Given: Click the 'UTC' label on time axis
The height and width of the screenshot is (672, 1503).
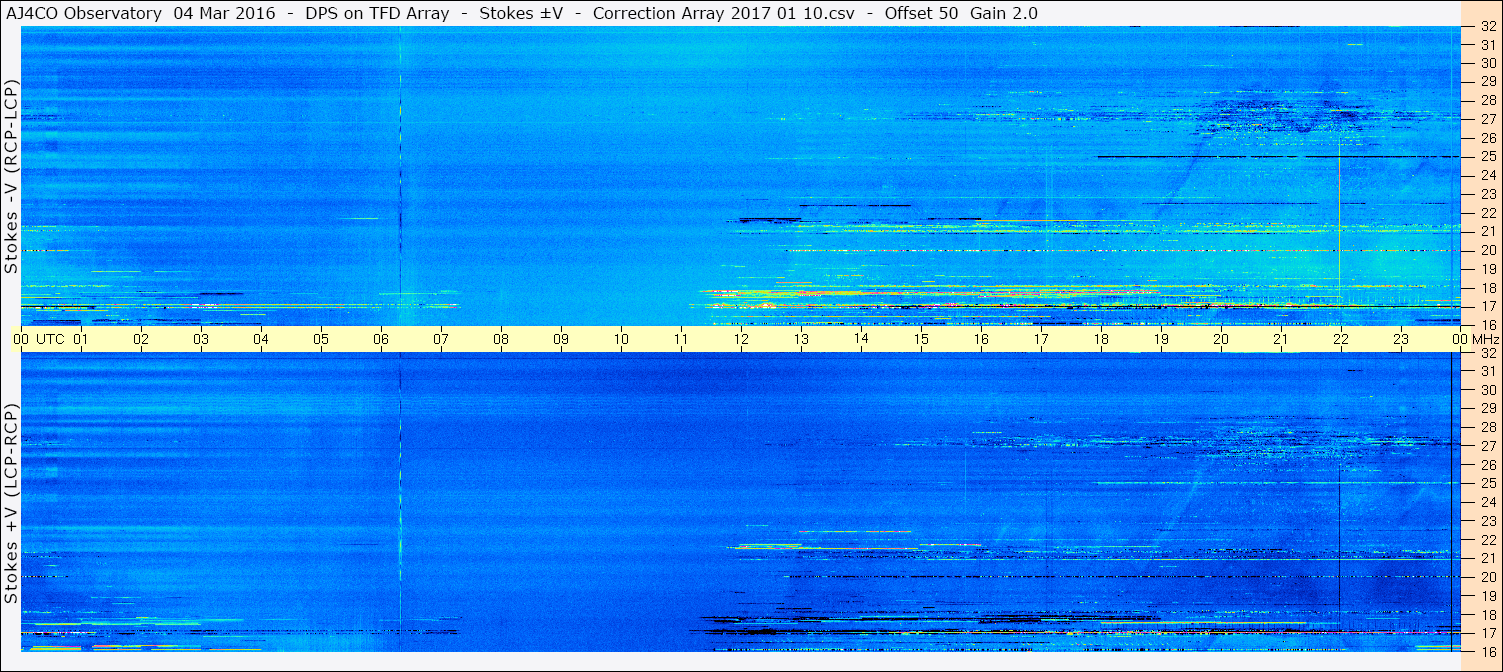Looking at the screenshot, I should click(50, 339).
